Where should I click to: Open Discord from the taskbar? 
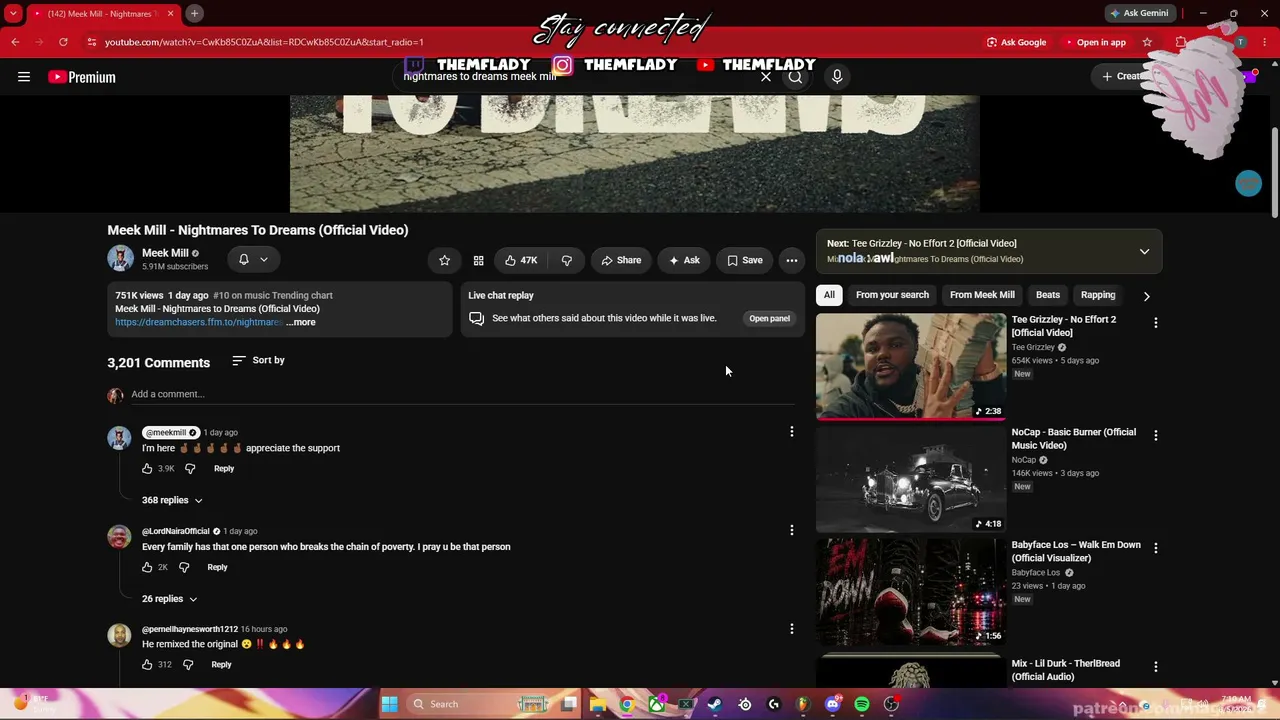(833, 704)
